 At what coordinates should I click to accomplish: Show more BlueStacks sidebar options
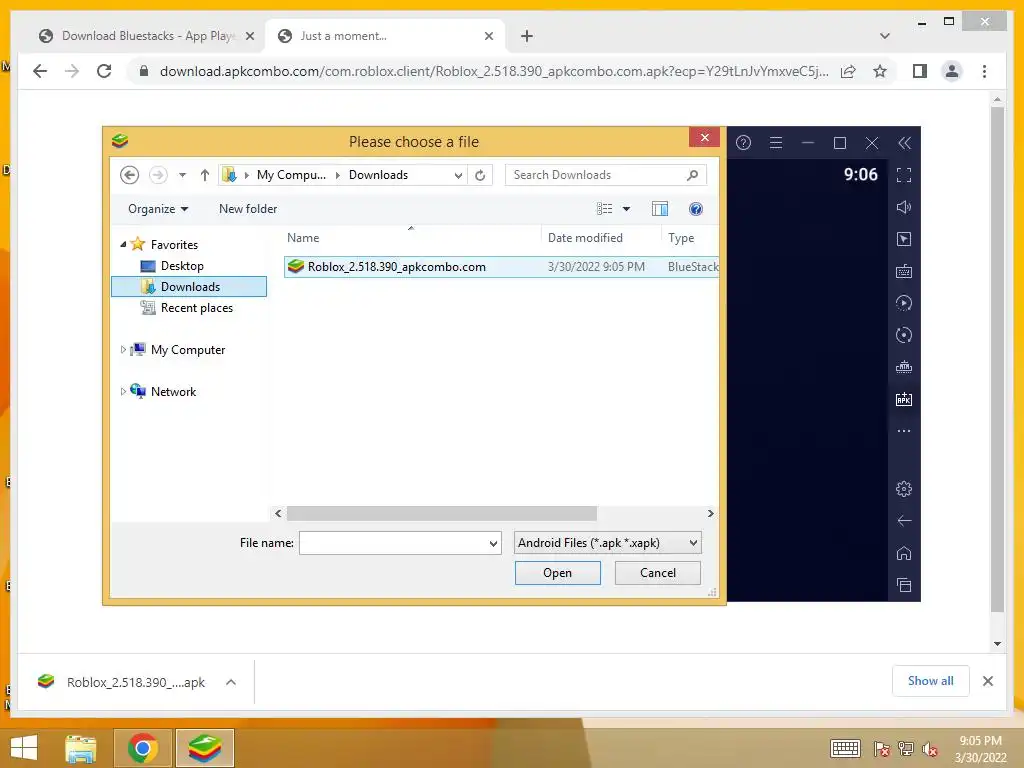[904, 431]
